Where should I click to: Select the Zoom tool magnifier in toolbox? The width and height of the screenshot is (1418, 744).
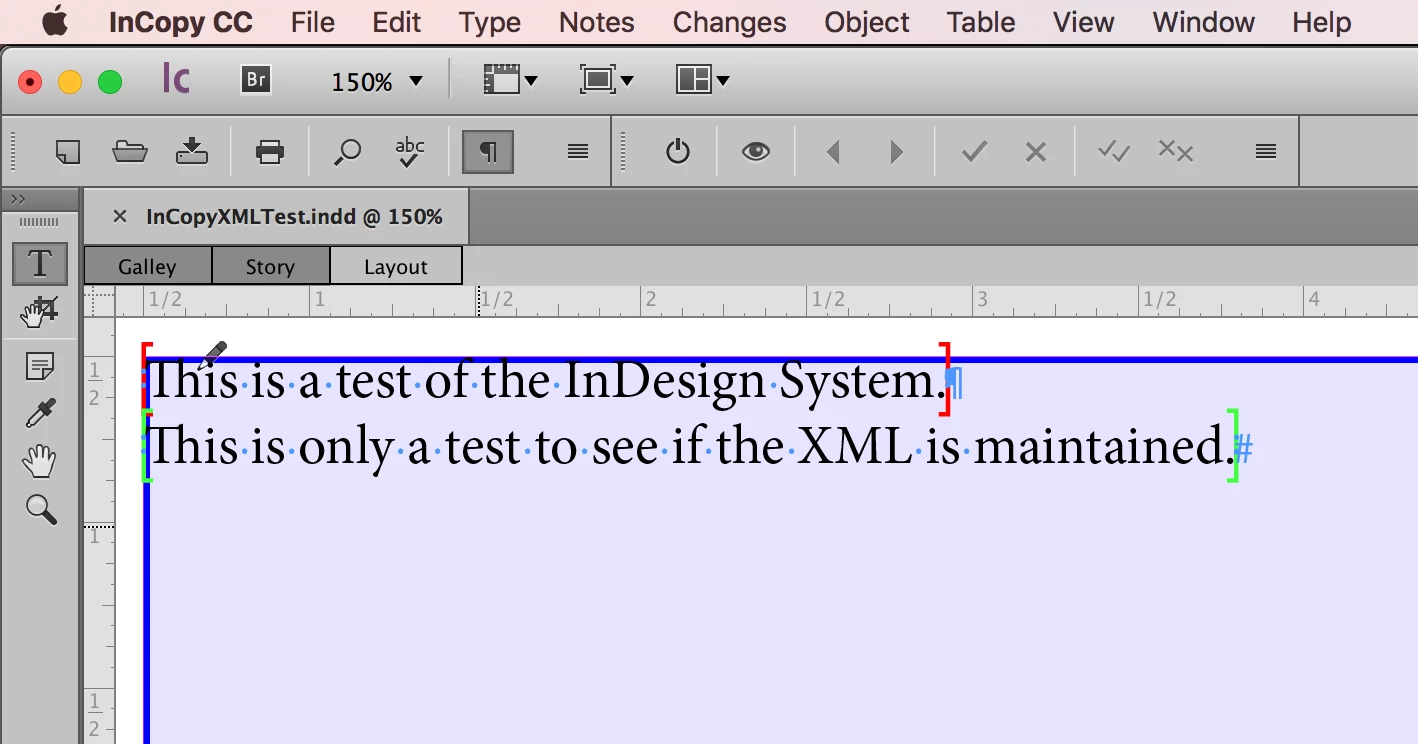tap(40, 509)
